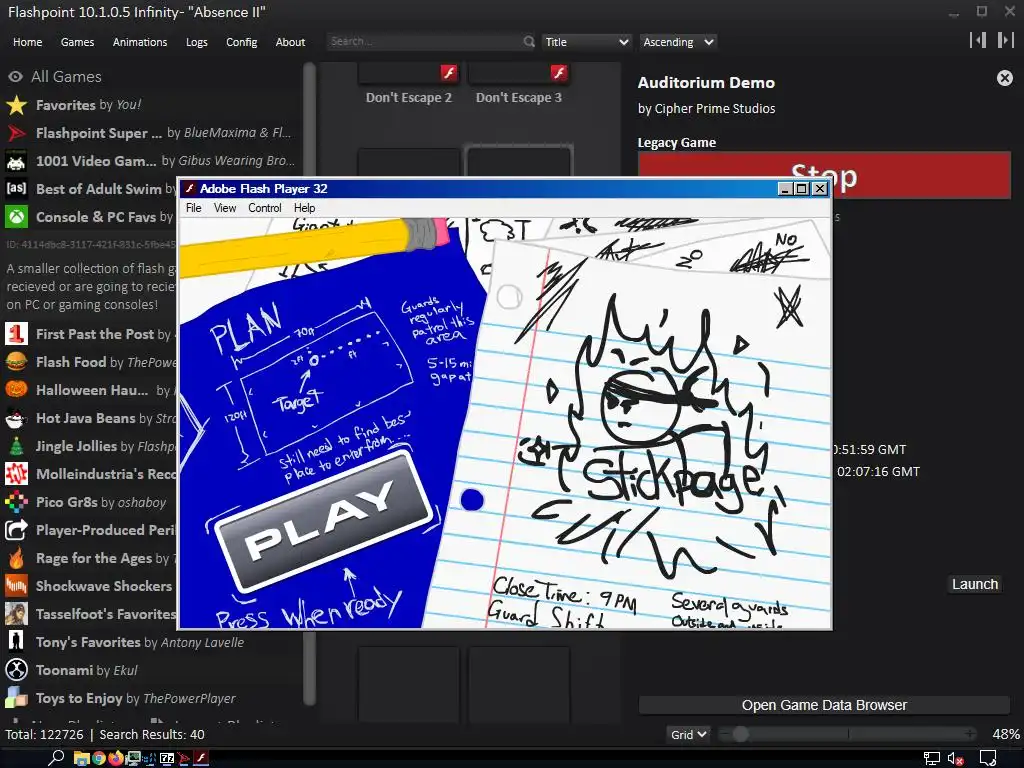The height and width of the screenshot is (768, 1024).
Task: Close the Auditorium Demo details panel
Action: [1005, 78]
